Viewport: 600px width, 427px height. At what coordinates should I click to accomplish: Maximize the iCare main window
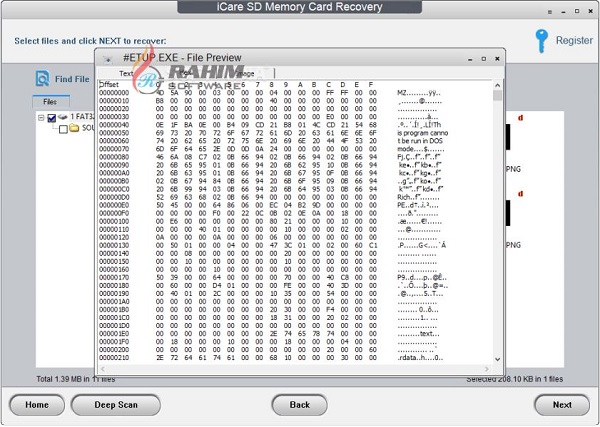(577, 11)
